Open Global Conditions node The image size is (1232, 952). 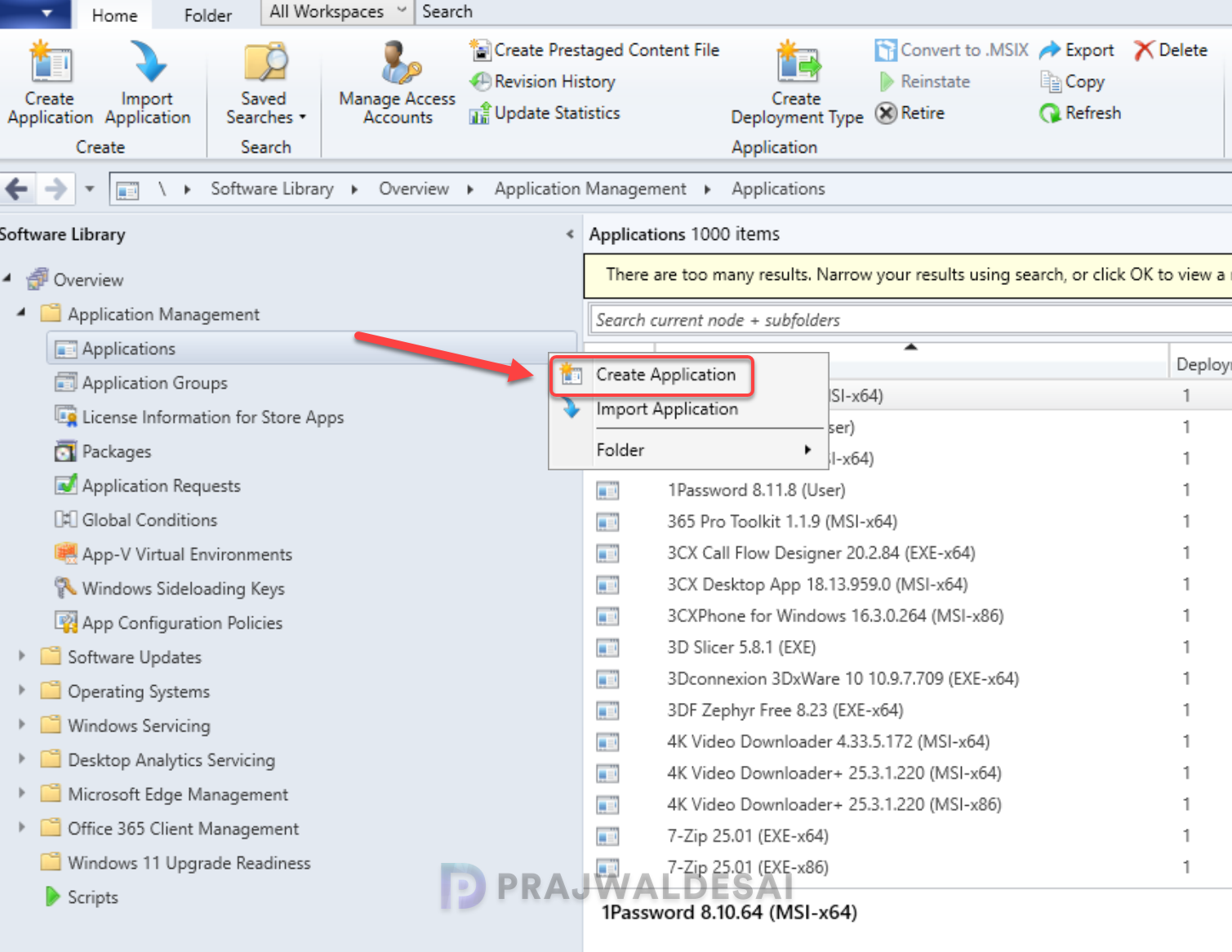point(149,520)
